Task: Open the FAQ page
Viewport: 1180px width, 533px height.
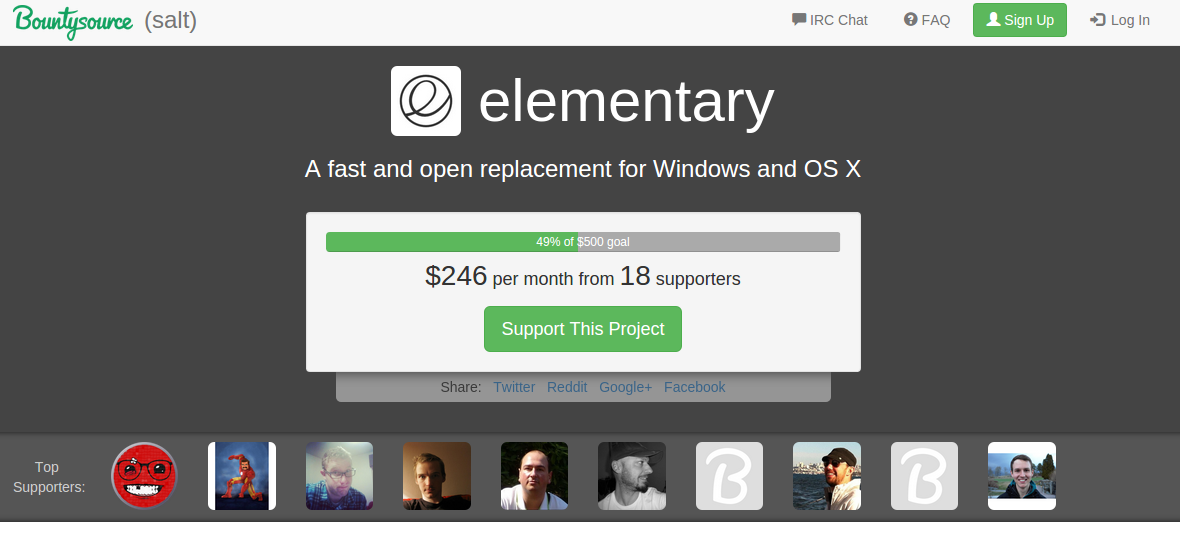Action: 927,20
